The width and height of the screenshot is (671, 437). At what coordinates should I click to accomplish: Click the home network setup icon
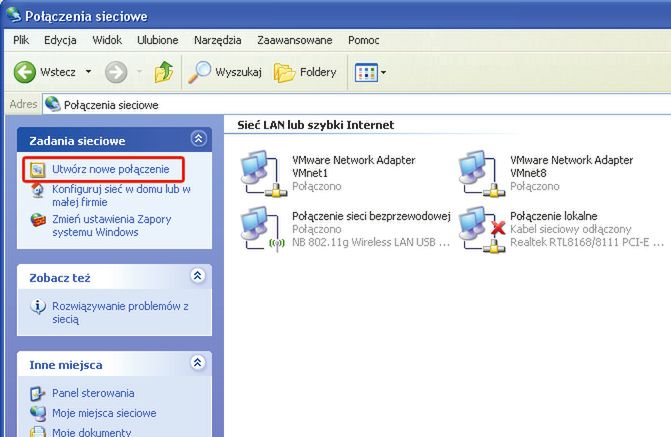[38, 190]
